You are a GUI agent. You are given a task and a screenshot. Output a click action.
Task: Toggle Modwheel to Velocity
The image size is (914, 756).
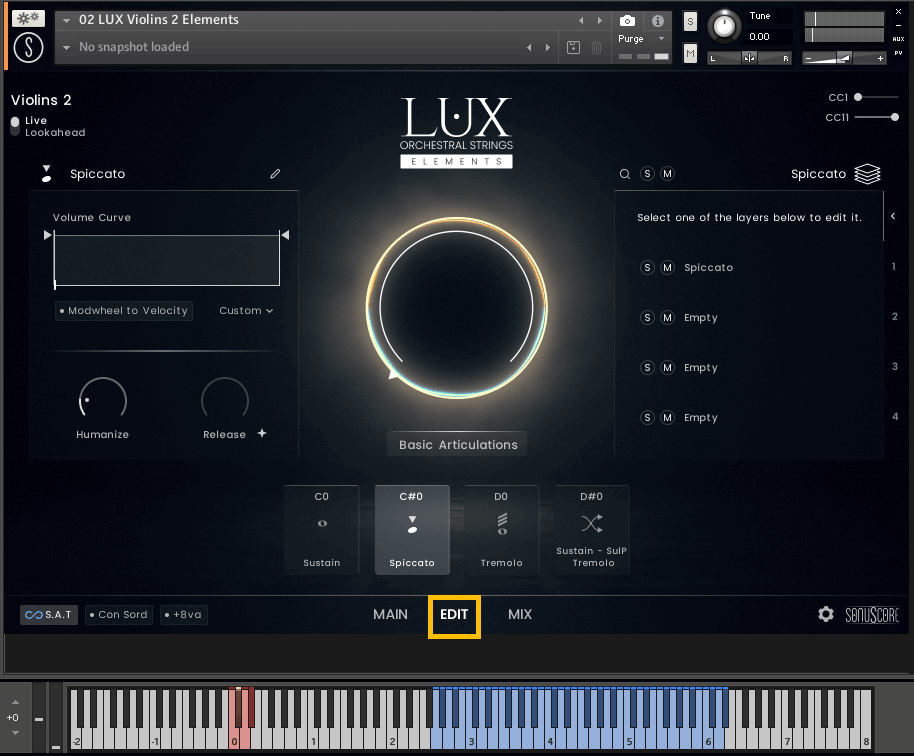point(123,310)
